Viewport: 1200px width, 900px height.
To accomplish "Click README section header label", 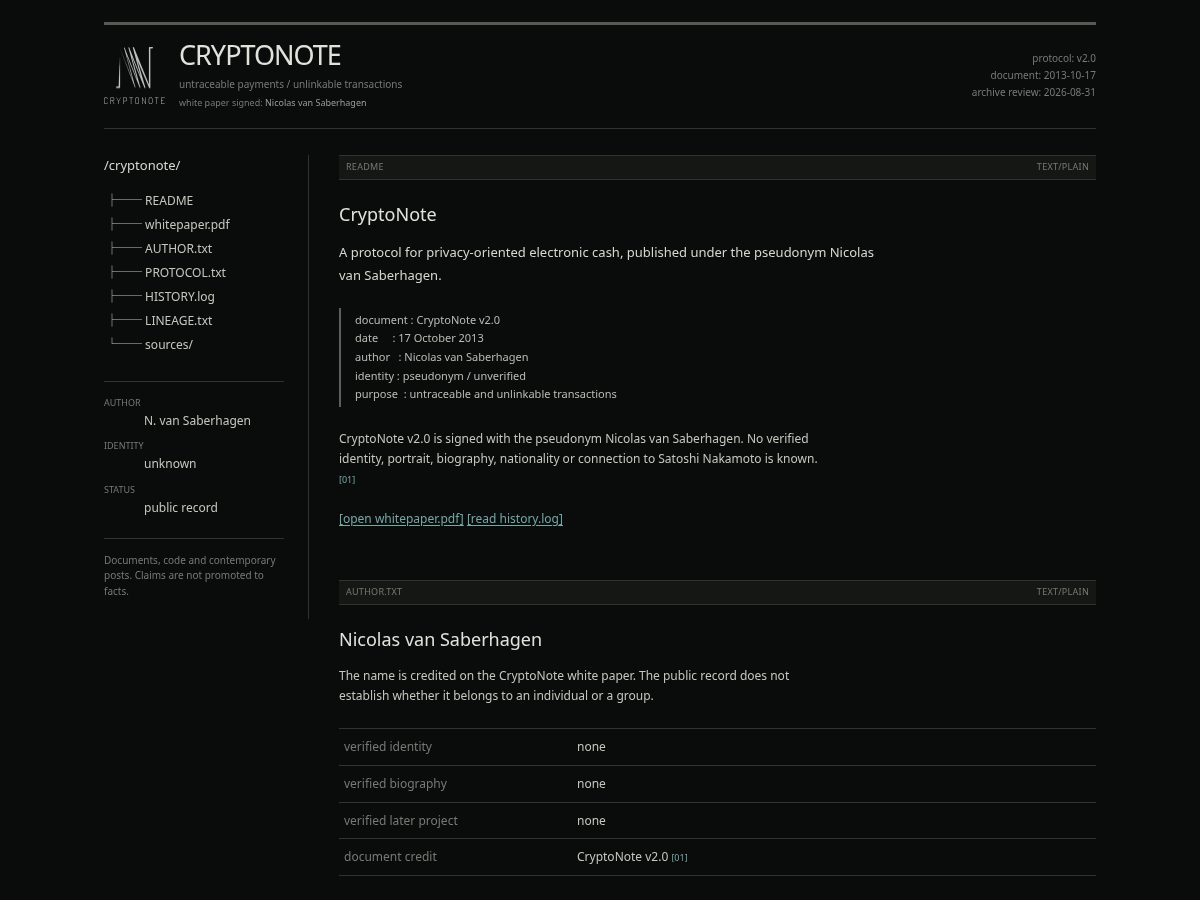I will (365, 167).
